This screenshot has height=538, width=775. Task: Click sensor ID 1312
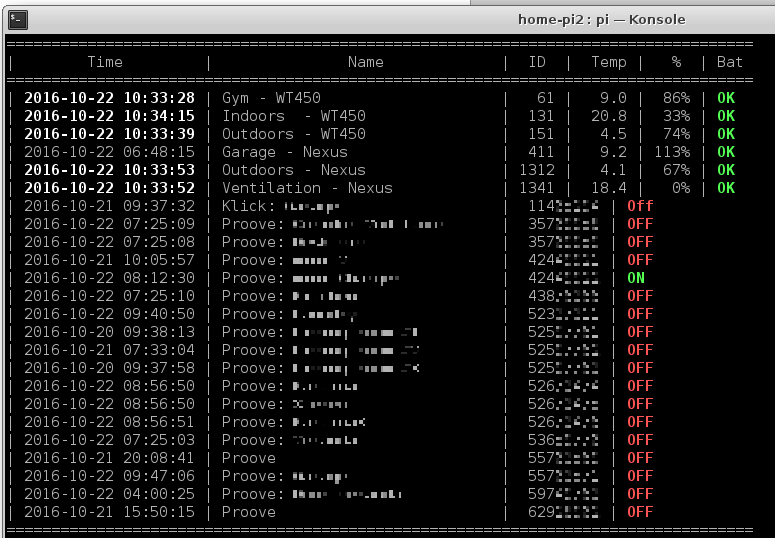click(x=537, y=170)
